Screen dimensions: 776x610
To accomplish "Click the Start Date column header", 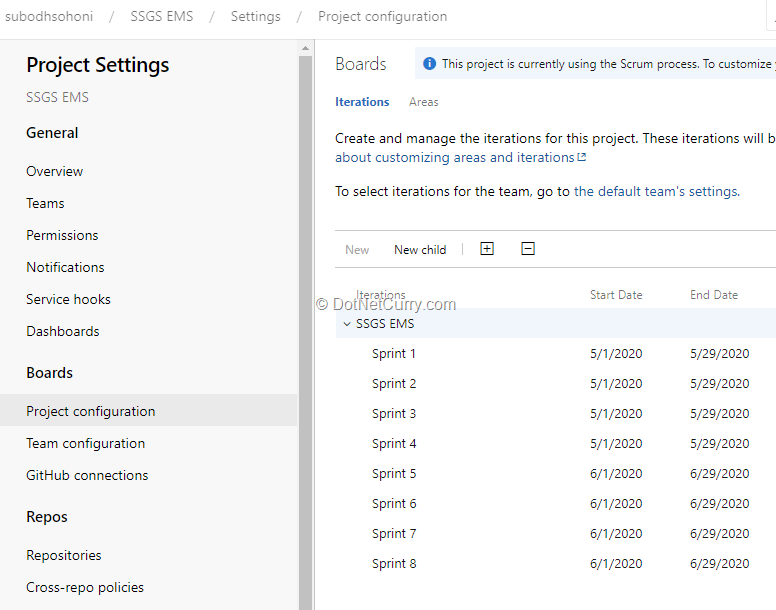I will click(x=616, y=295).
